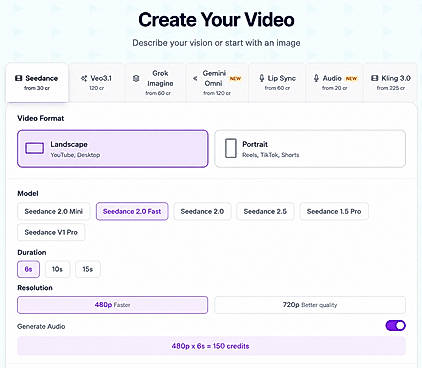Viewport: 422px width, 368px height.
Task: Open the Seedance tab
Action: (x=37, y=82)
